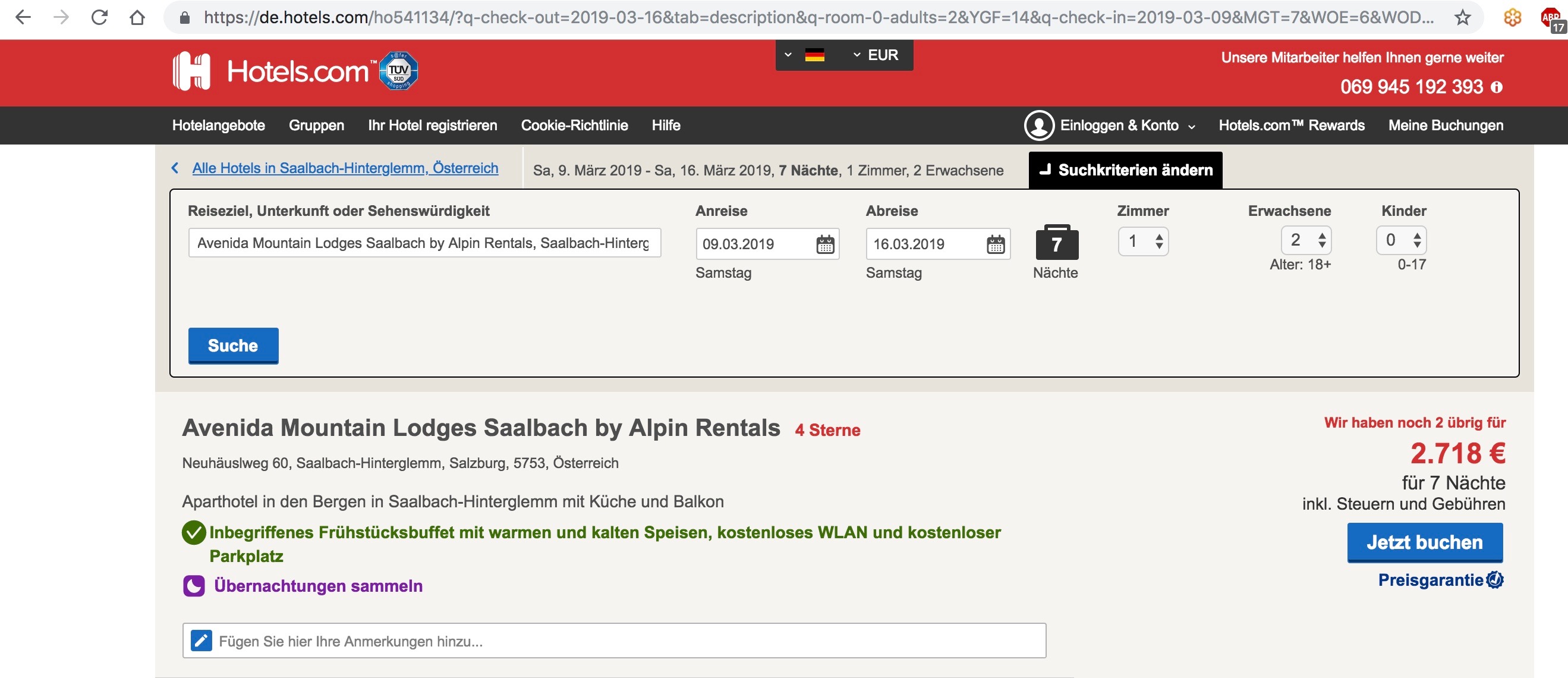Click the 7 Nächte calendar icon
The image size is (1568, 678).
tap(1057, 243)
